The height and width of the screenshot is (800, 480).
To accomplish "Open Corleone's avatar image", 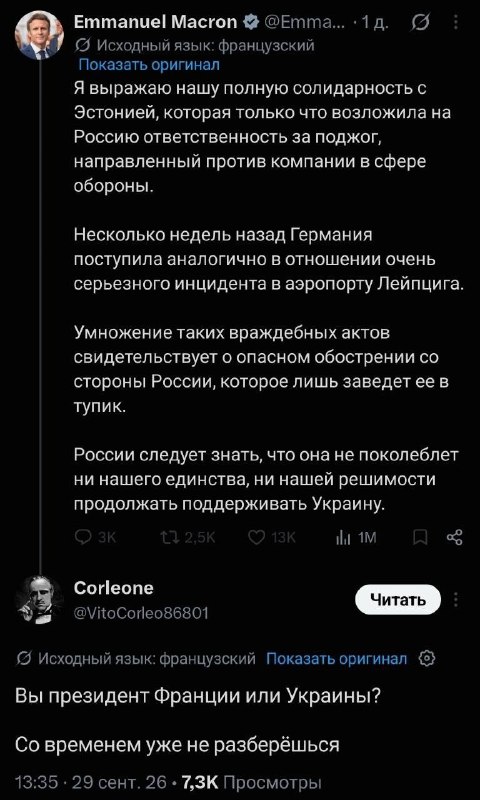I will [x=38, y=601].
